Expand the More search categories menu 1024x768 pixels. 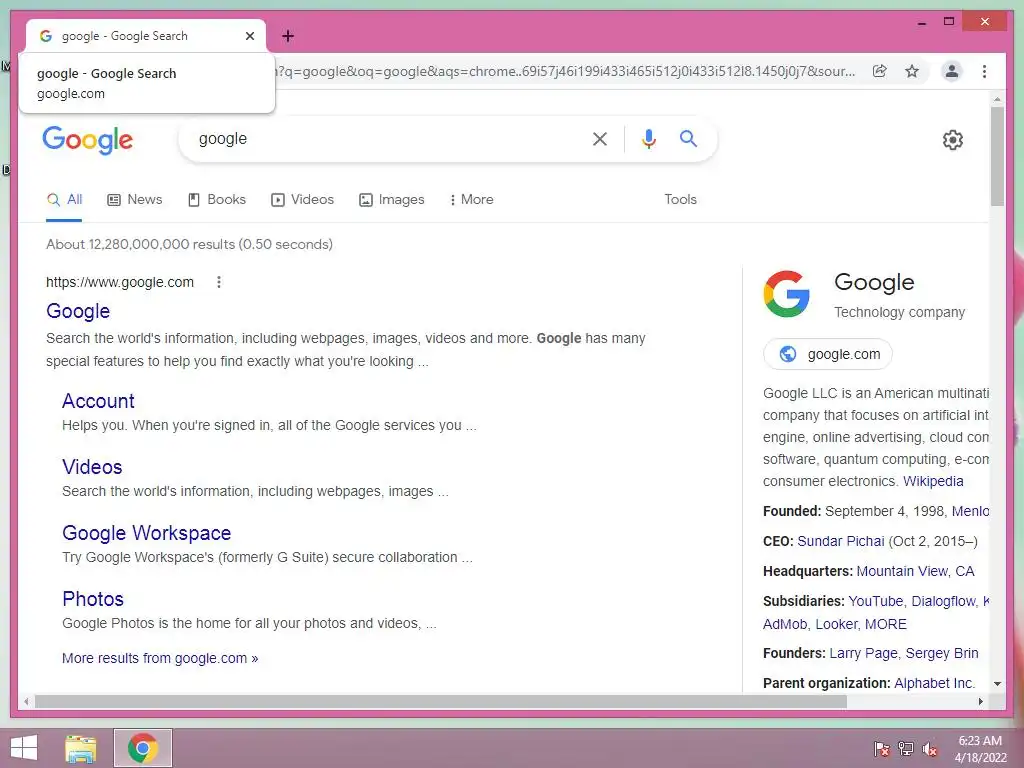(x=472, y=200)
